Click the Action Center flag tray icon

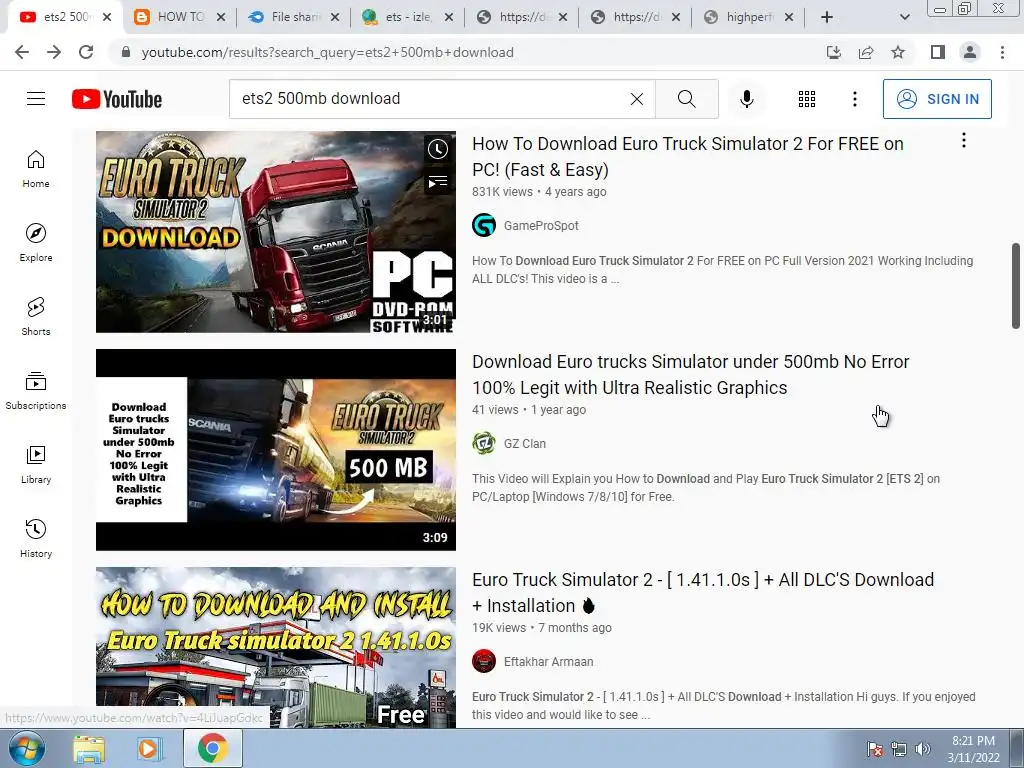[874, 749]
